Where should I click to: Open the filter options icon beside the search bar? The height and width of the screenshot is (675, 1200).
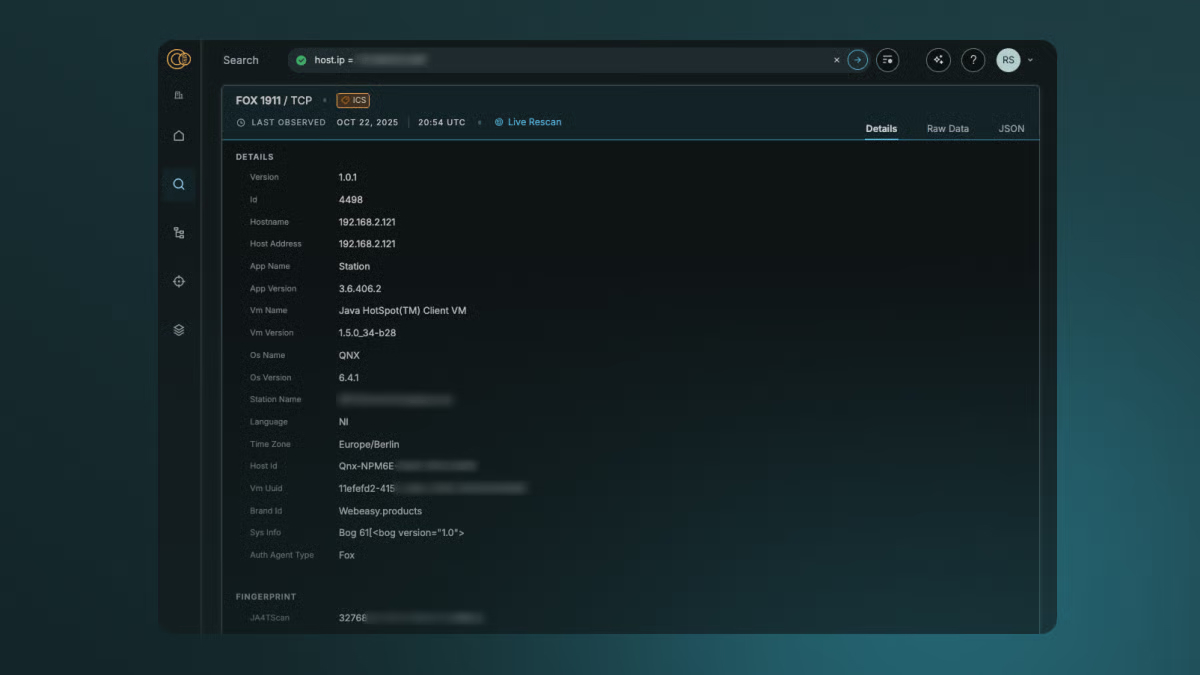pos(888,60)
